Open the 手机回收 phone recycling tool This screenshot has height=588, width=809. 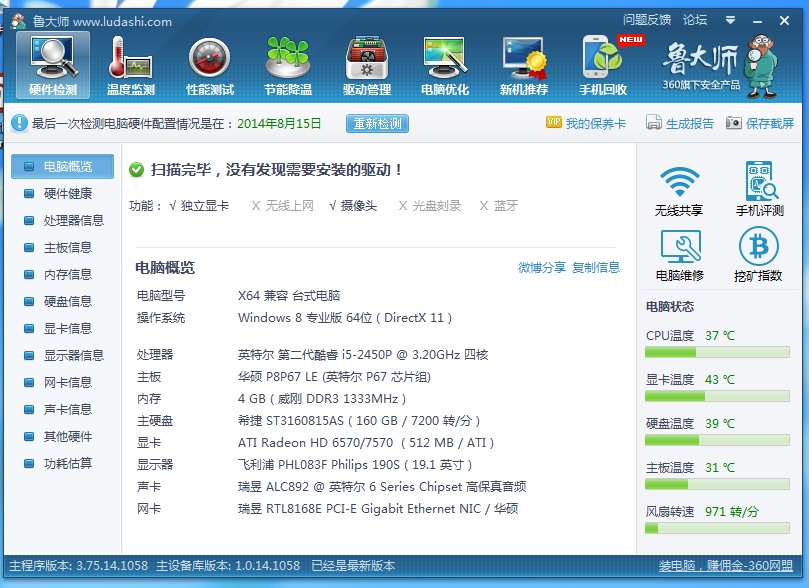tap(603, 65)
